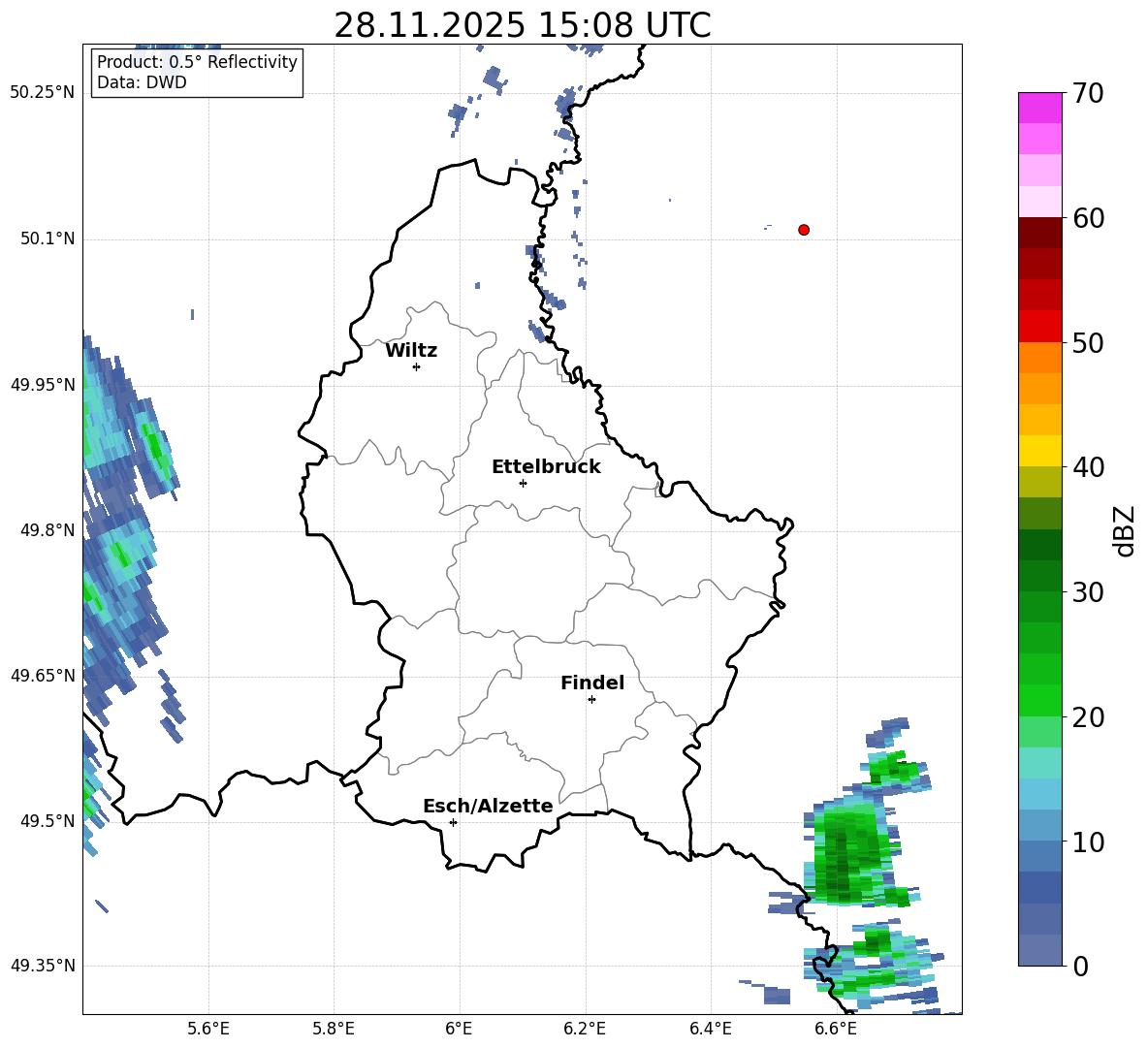Click the Wiltz station cross marker
Screen dimensions: 1148x1048
coord(417,366)
